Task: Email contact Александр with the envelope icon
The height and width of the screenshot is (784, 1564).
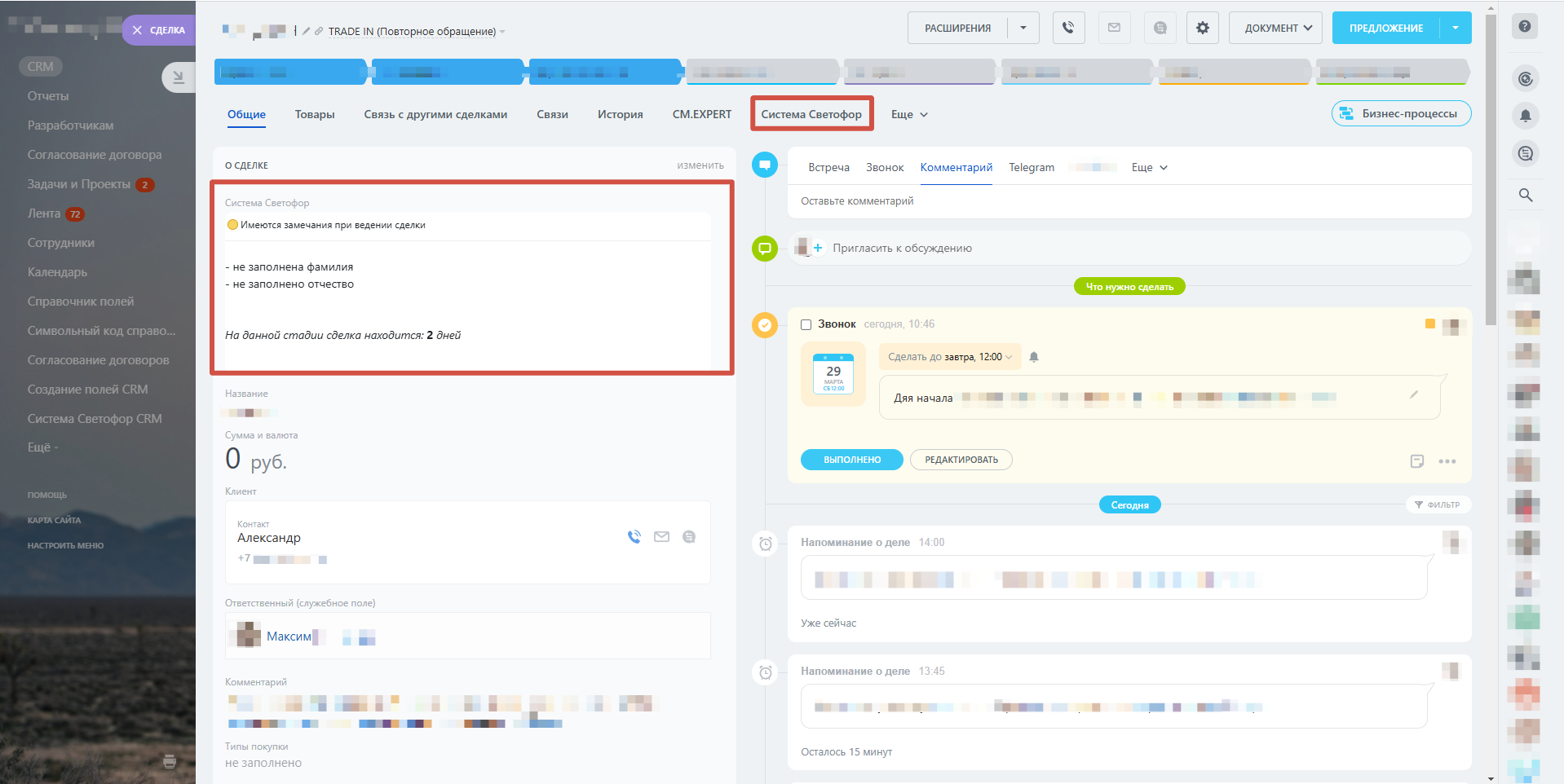Action: 661,536
